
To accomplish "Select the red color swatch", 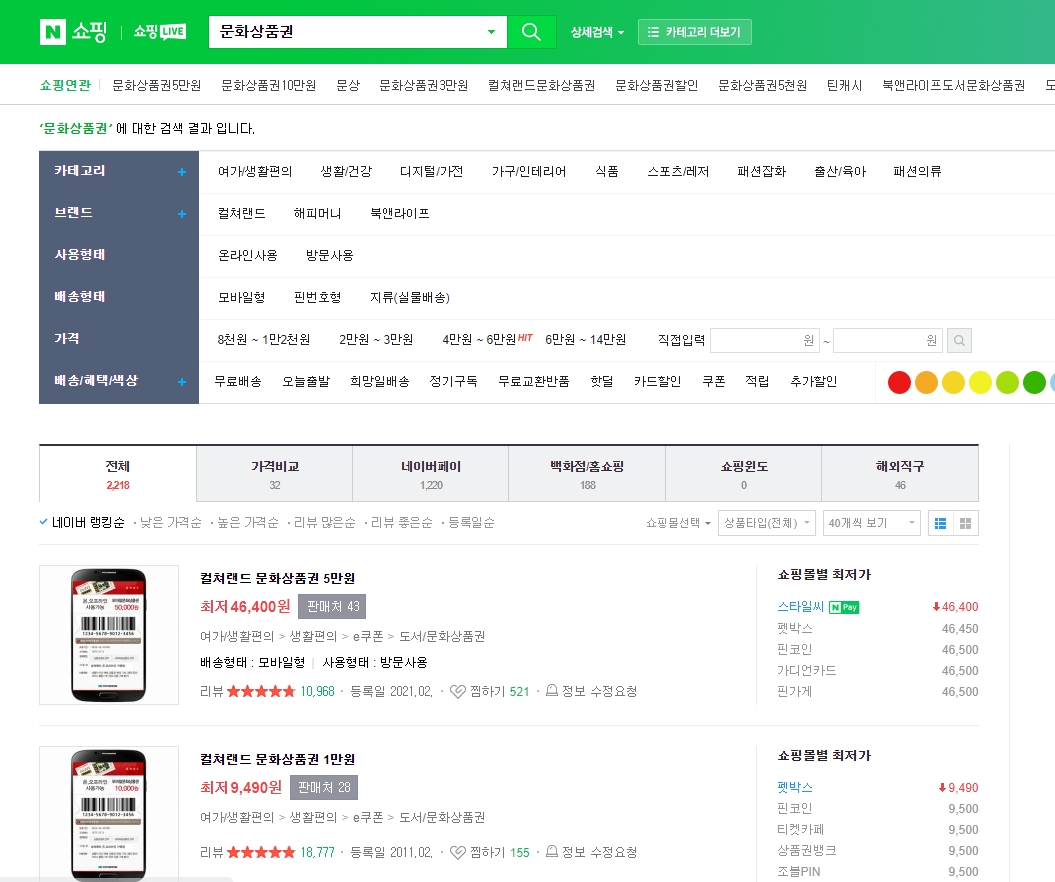I will point(899,382).
